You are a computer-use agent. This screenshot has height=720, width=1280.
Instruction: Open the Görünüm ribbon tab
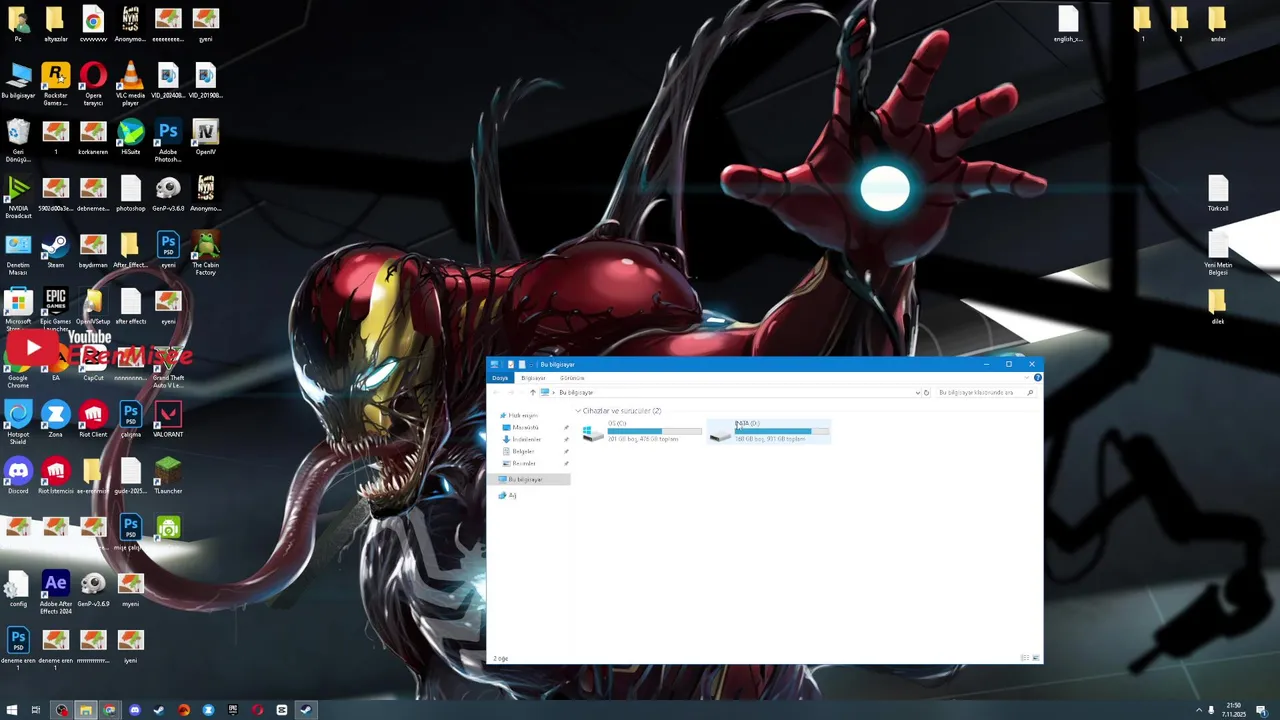[572, 378]
